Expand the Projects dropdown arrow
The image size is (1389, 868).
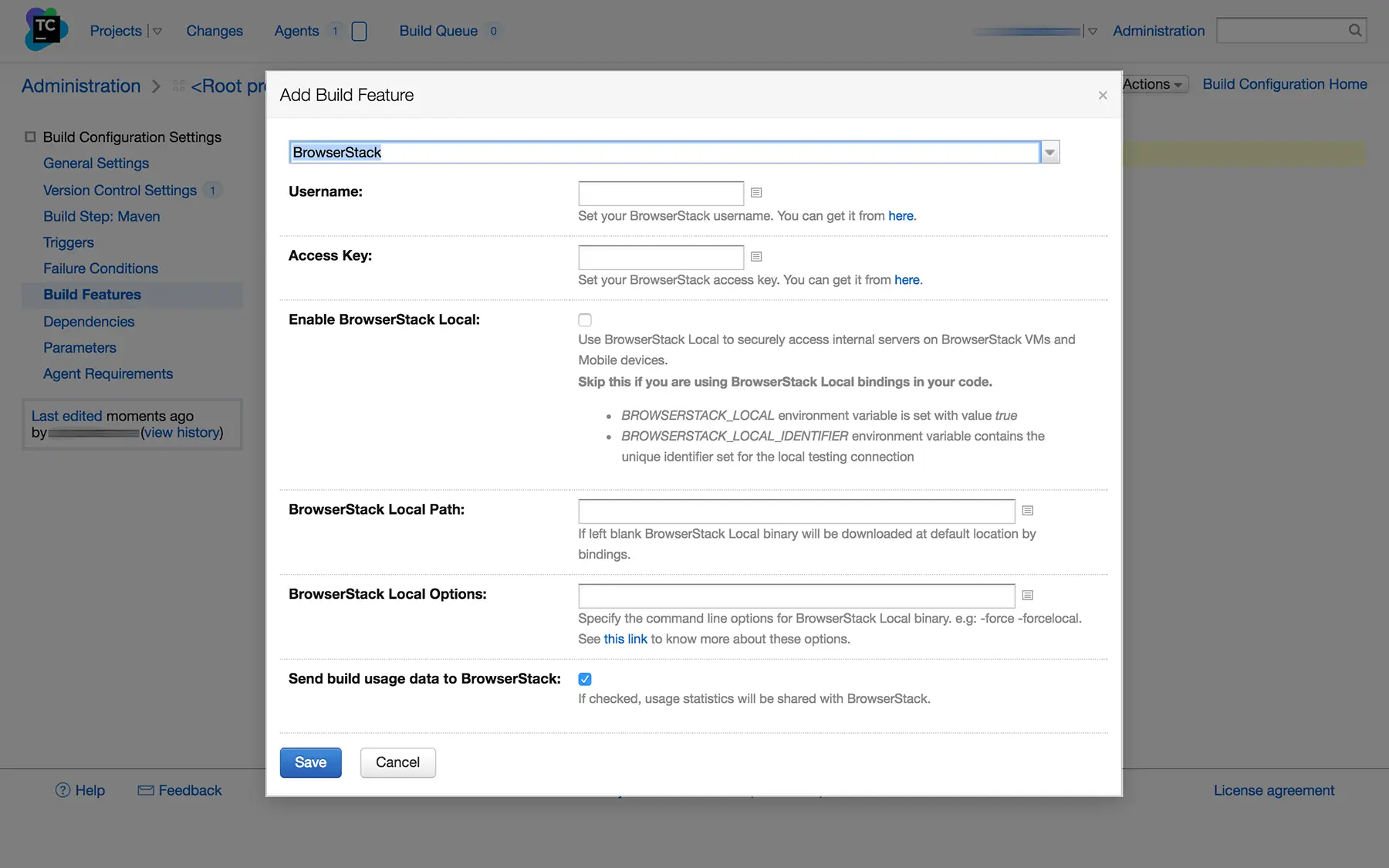coord(157,32)
